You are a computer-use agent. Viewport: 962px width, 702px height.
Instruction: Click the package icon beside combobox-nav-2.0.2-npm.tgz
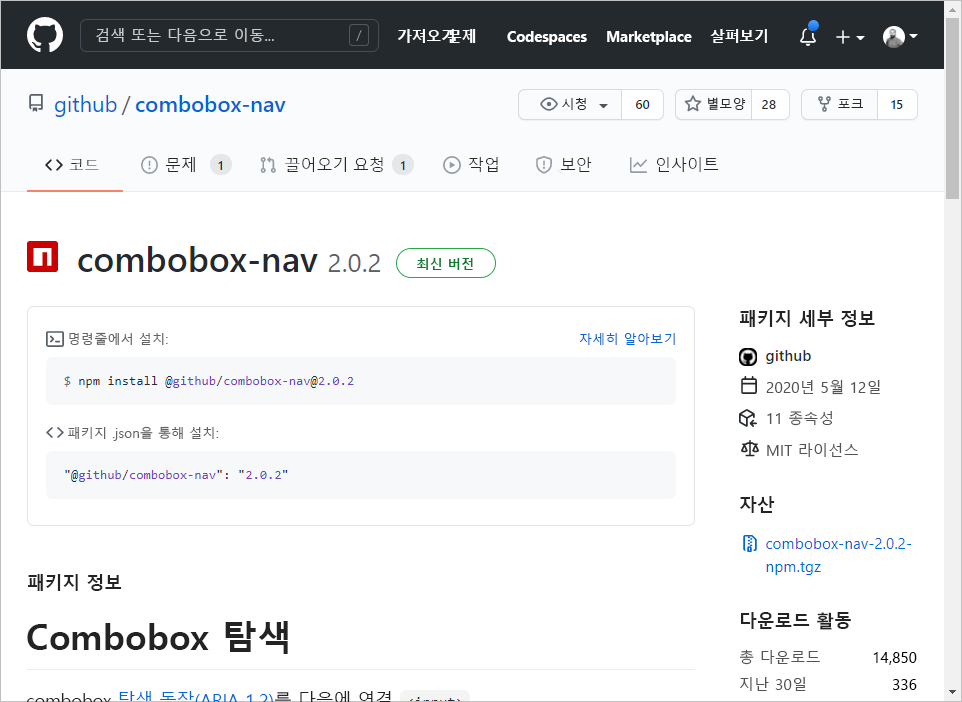[x=749, y=543]
